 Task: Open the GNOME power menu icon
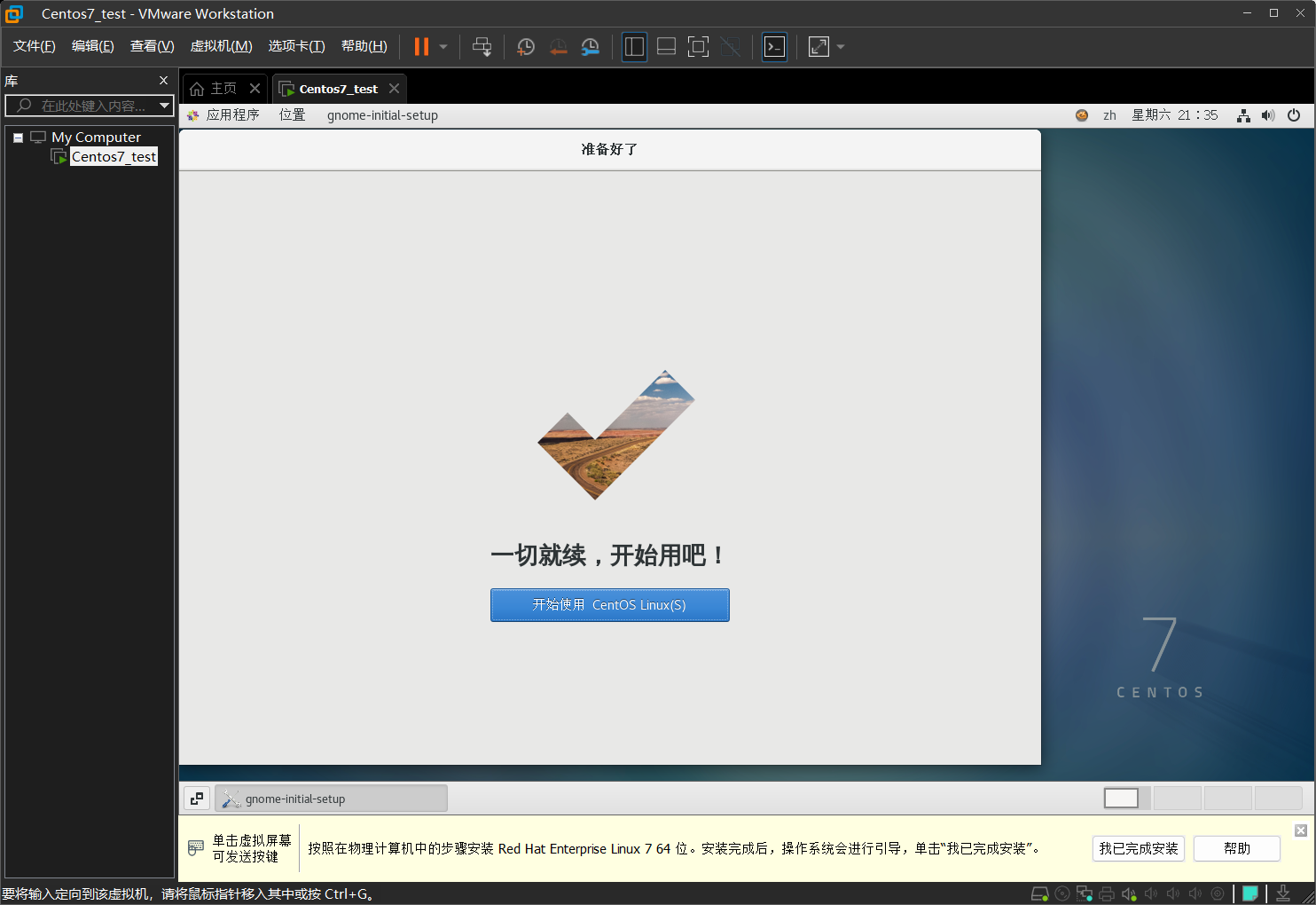click(1294, 115)
